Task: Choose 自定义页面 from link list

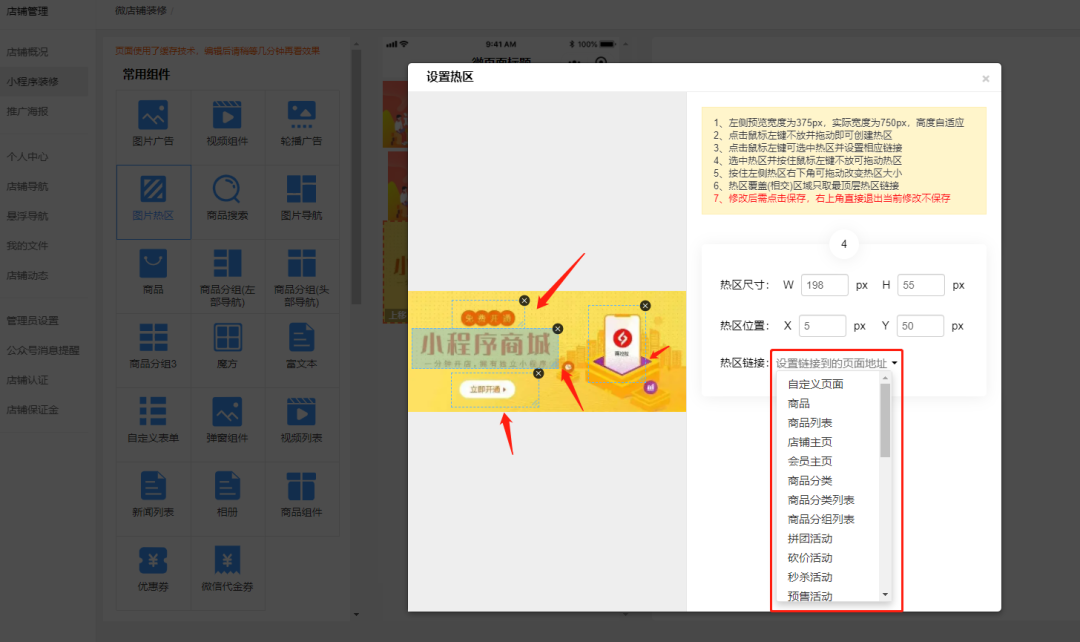Action: [816, 384]
